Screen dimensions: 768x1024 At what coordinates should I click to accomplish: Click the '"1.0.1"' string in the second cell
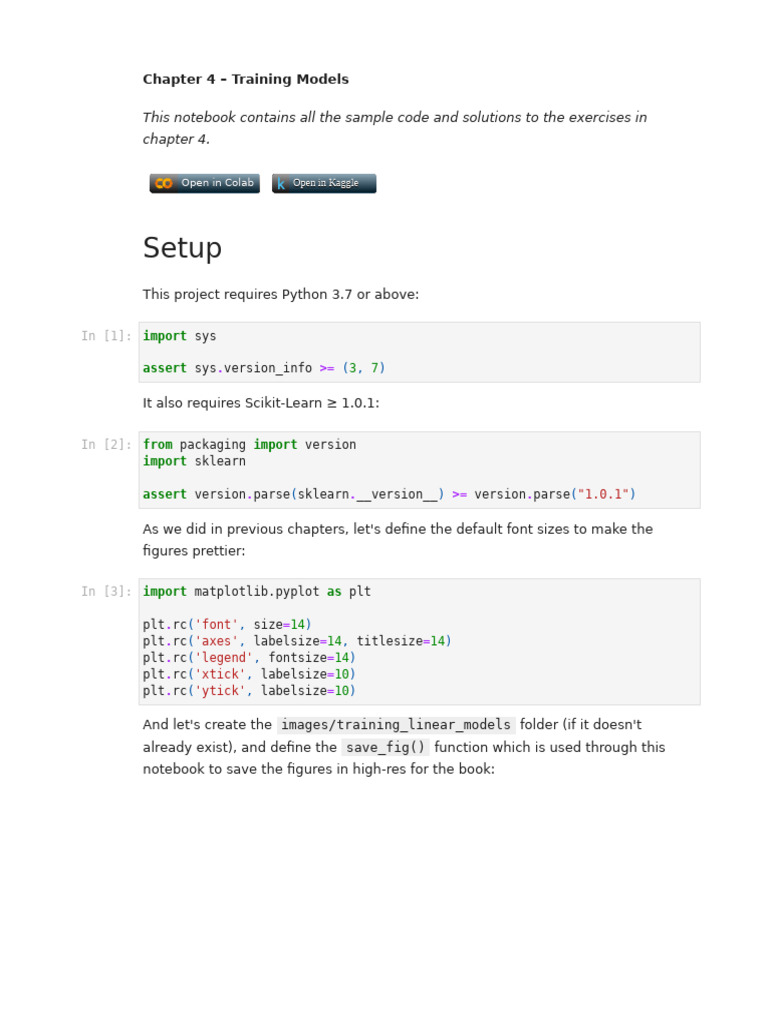(603, 494)
